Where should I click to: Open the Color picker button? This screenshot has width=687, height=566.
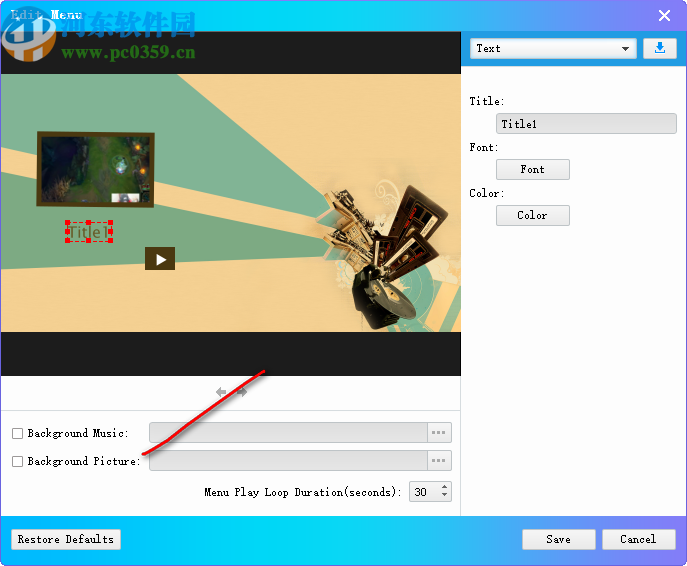[533, 215]
